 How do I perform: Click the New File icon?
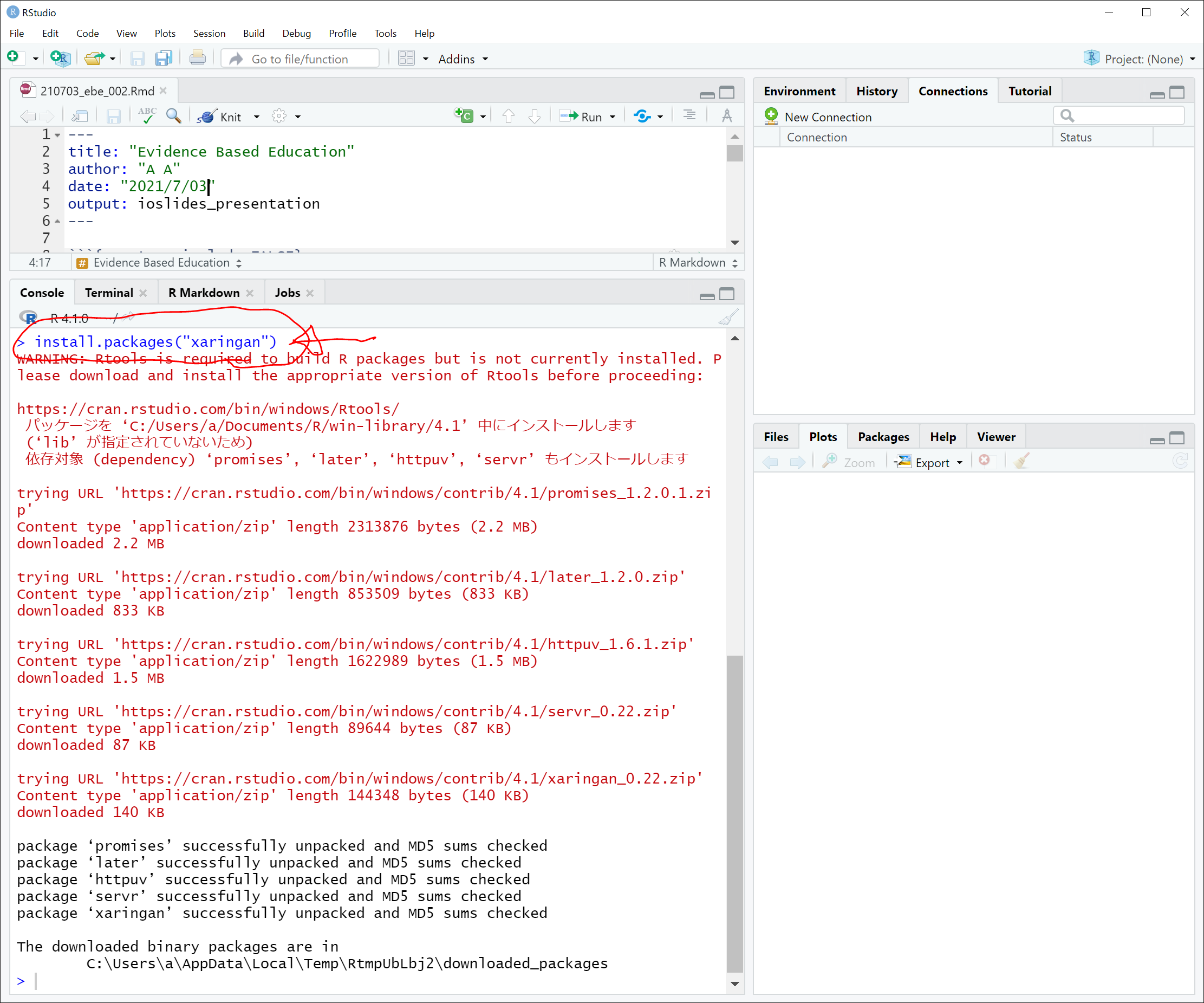(x=13, y=58)
